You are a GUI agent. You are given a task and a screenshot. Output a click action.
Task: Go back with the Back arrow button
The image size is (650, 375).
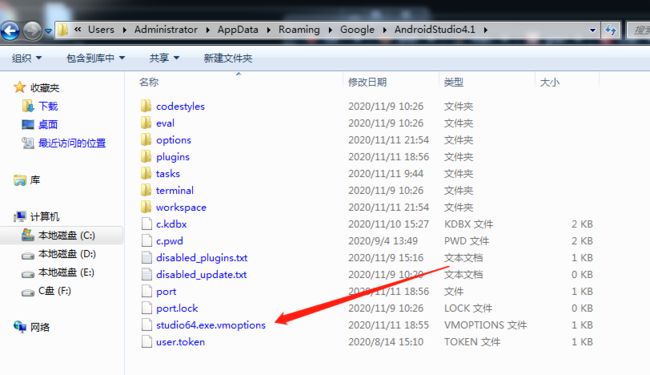(x=10, y=30)
